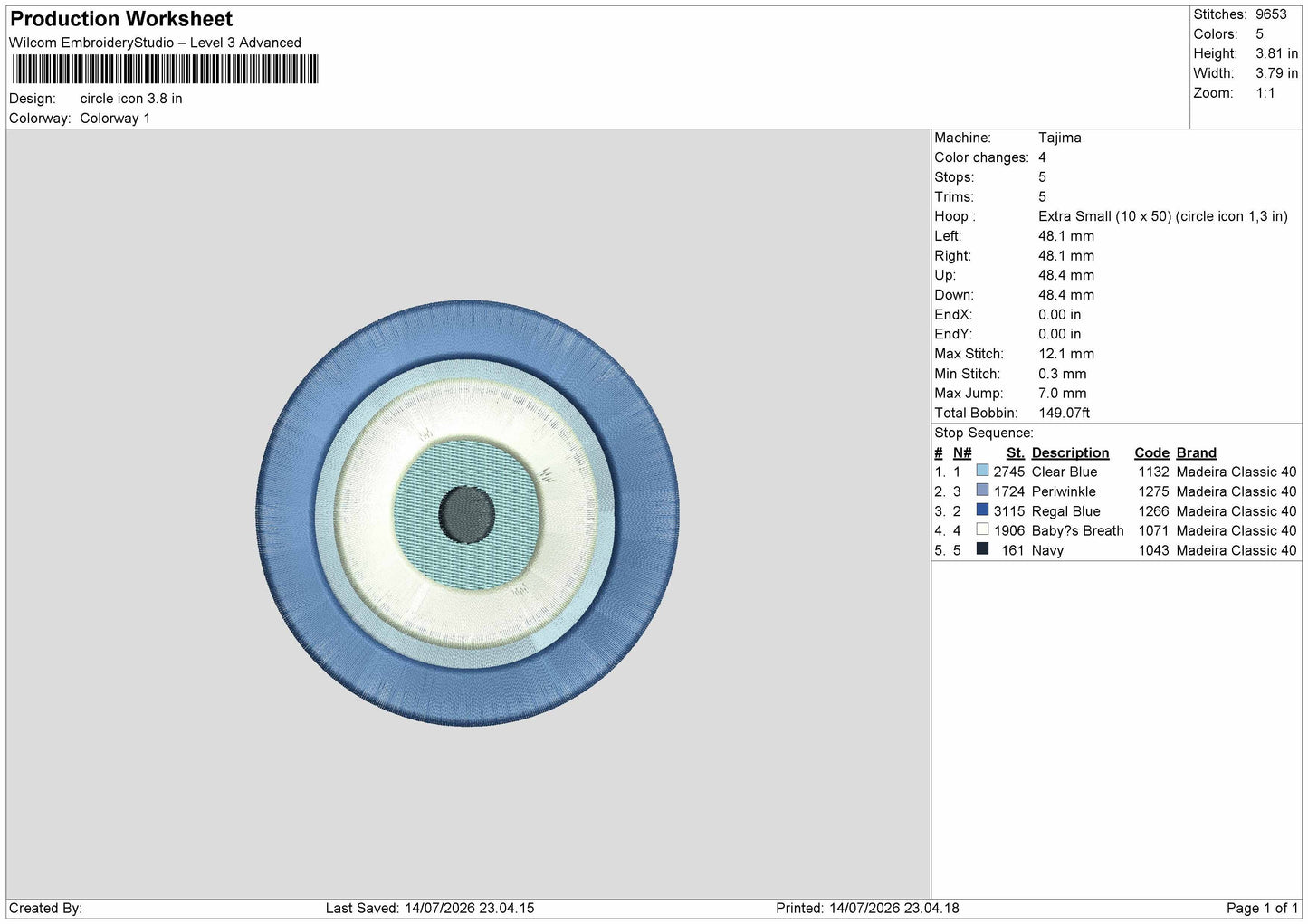Click the Code column header

tap(1152, 452)
